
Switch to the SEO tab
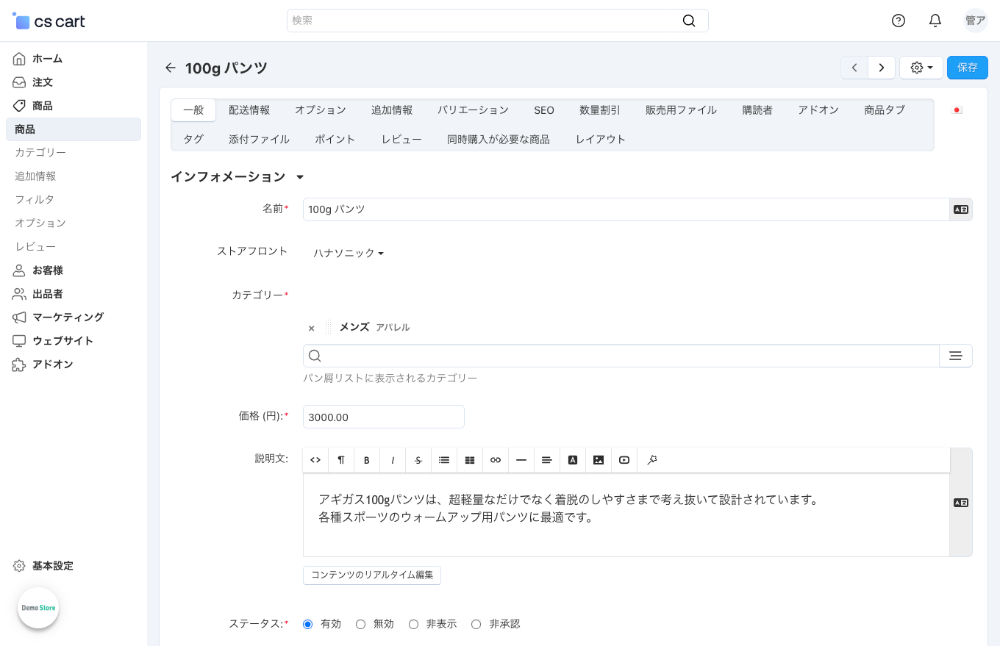[543, 110]
